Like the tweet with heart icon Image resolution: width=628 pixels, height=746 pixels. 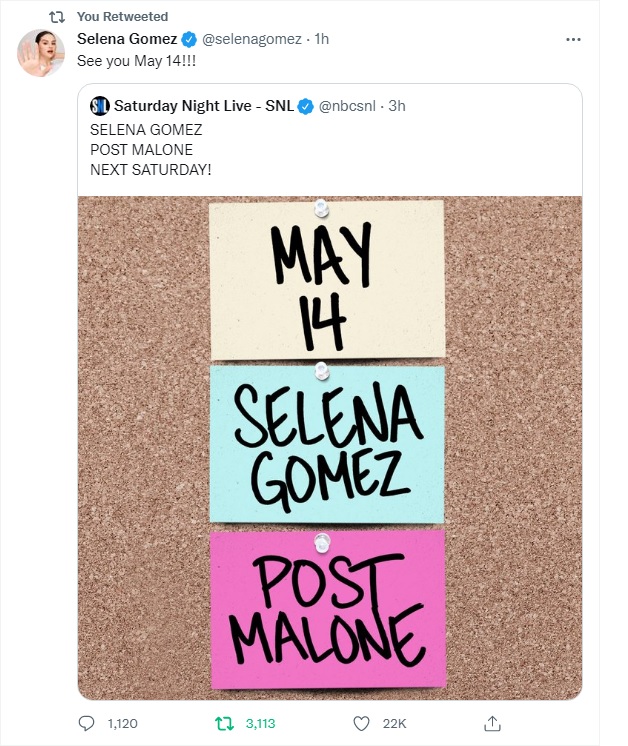[x=362, y=722]
